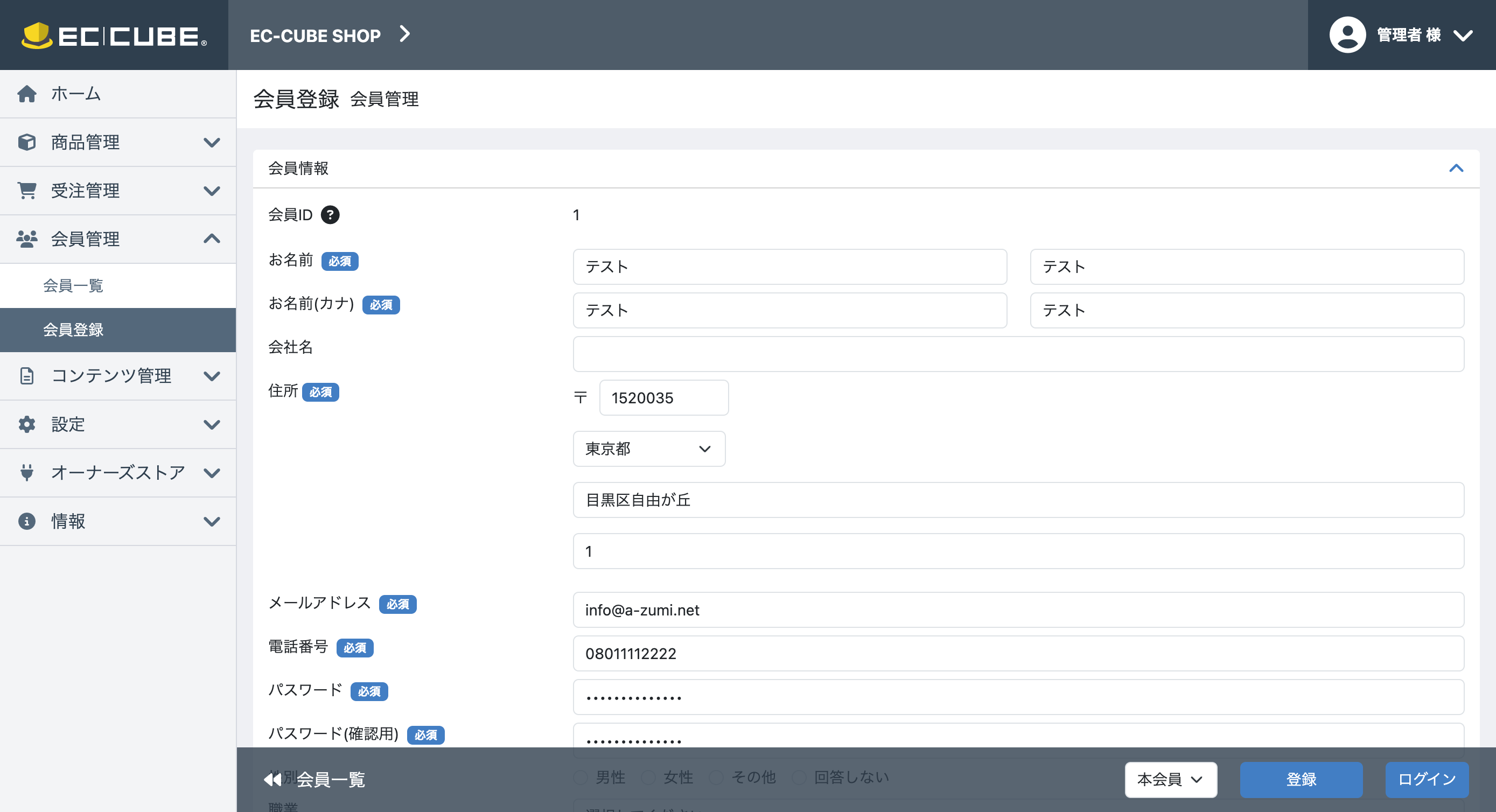Open the 商品管理 menu label
Image resolution: width=1496 pixels, height=812 pixels.
point(86,142)
